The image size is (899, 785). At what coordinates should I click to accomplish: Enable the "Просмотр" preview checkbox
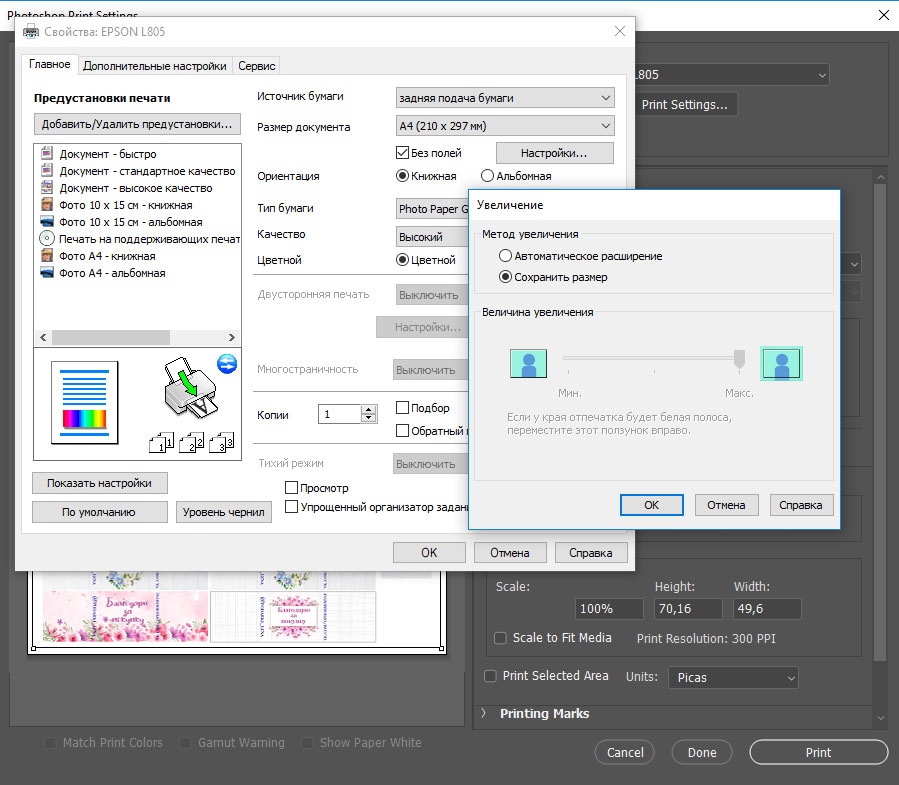click(x=292, y=488)
